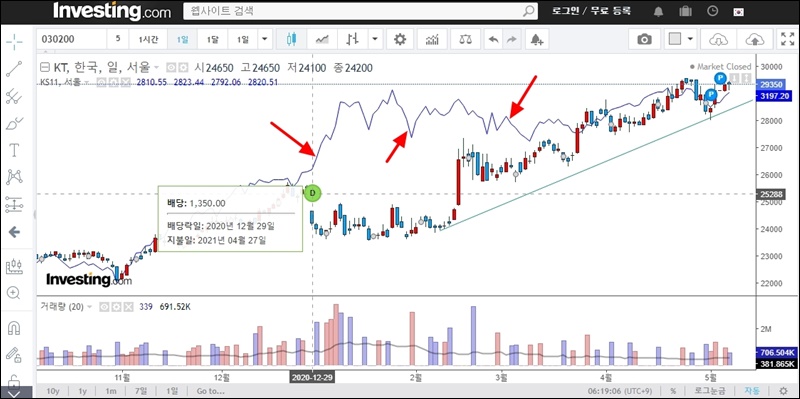Image resolution: width=800 pixels, height=399 pixels.
Task: Collapse the KT legend box toggle
Action: (x=44, y=66)
